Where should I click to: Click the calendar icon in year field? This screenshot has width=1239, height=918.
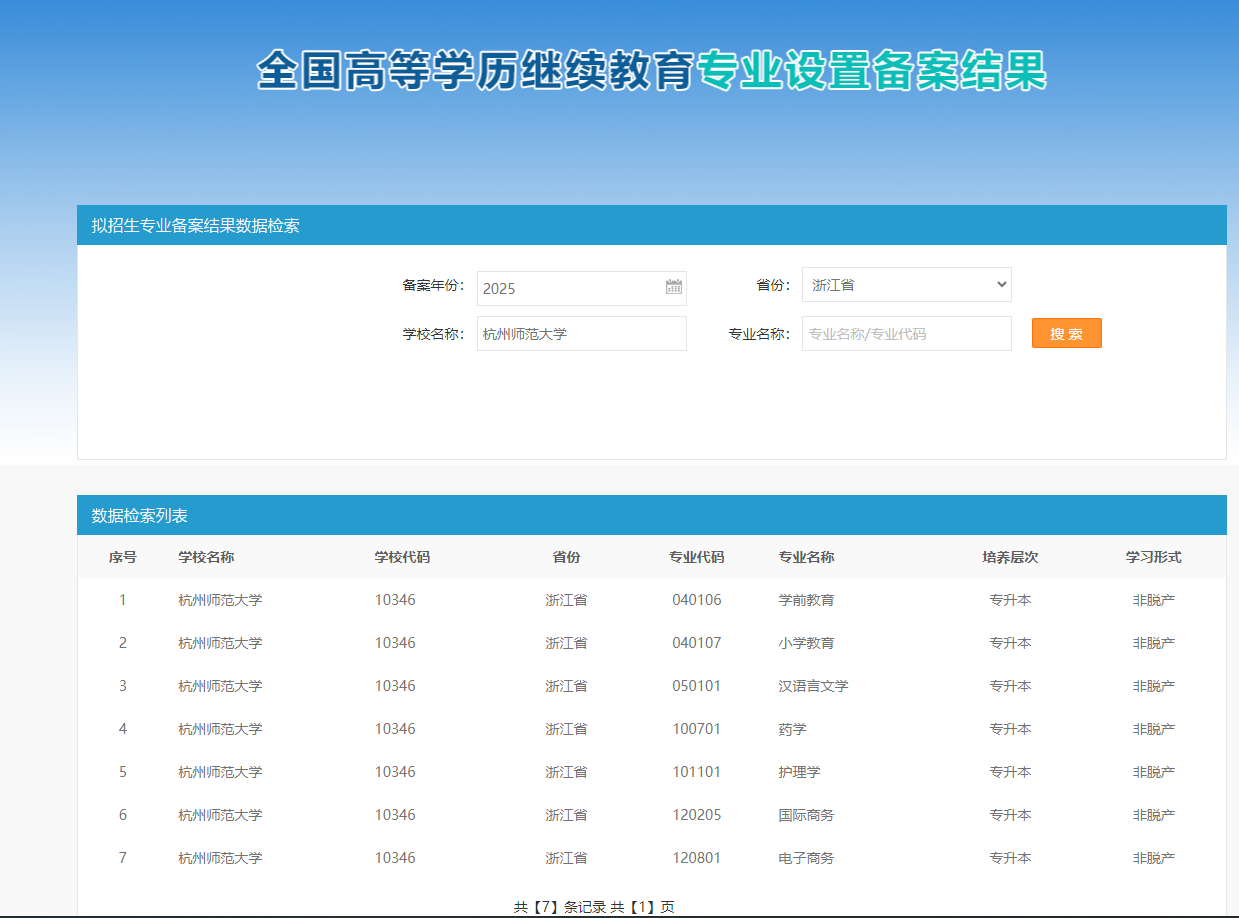(x=674, y=288)
